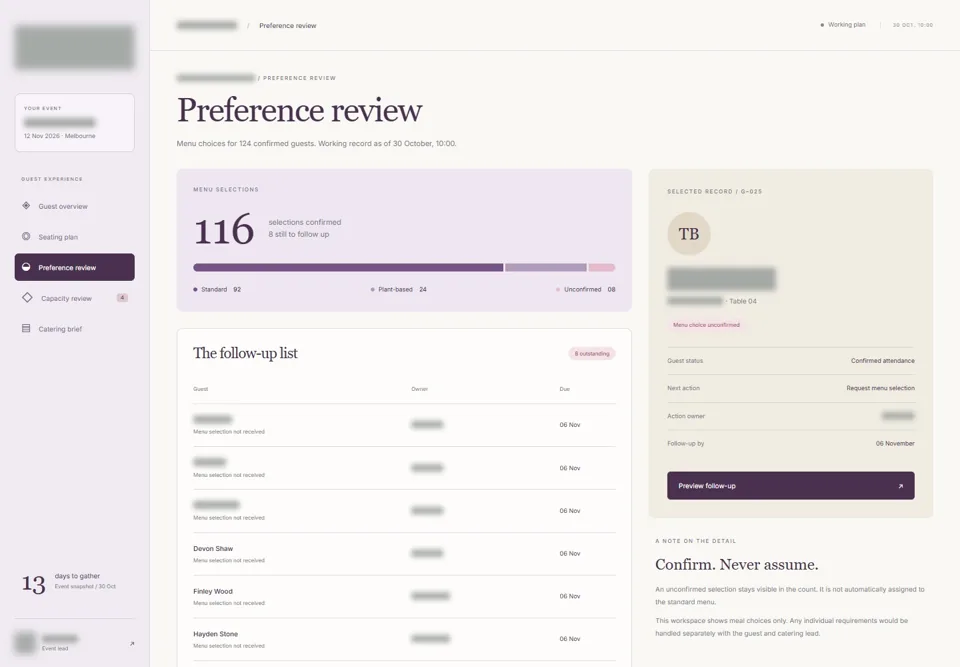
Task: Open the Seating plan page
Action: [75, 236]
